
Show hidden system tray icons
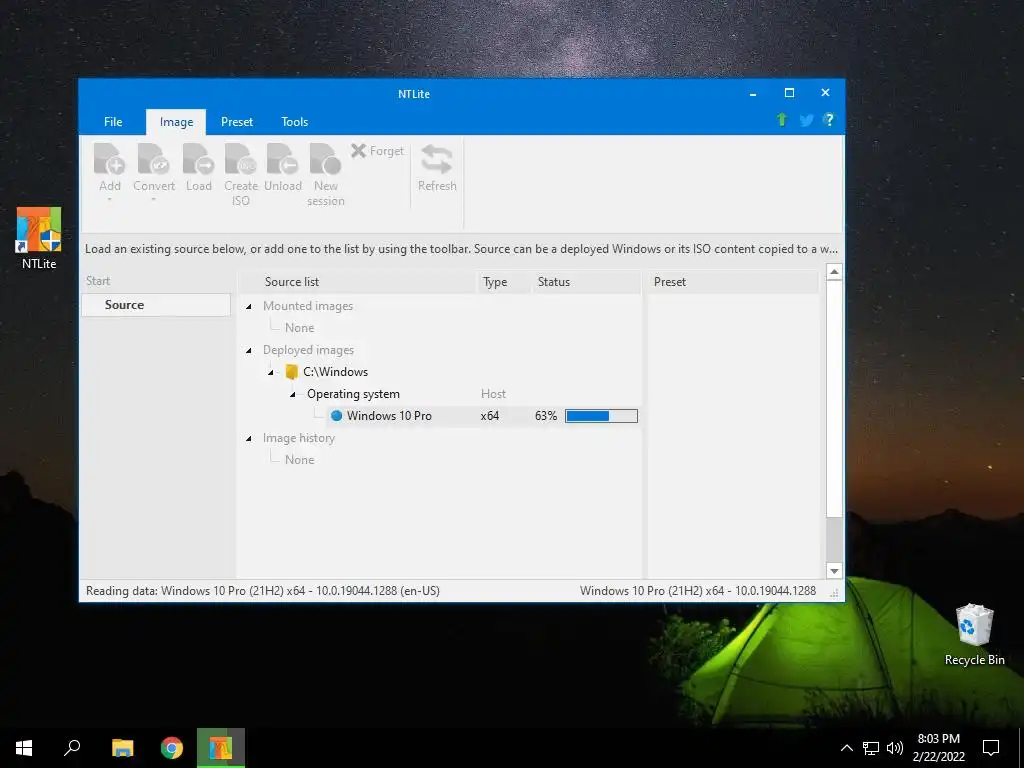[x=846, y=748]
